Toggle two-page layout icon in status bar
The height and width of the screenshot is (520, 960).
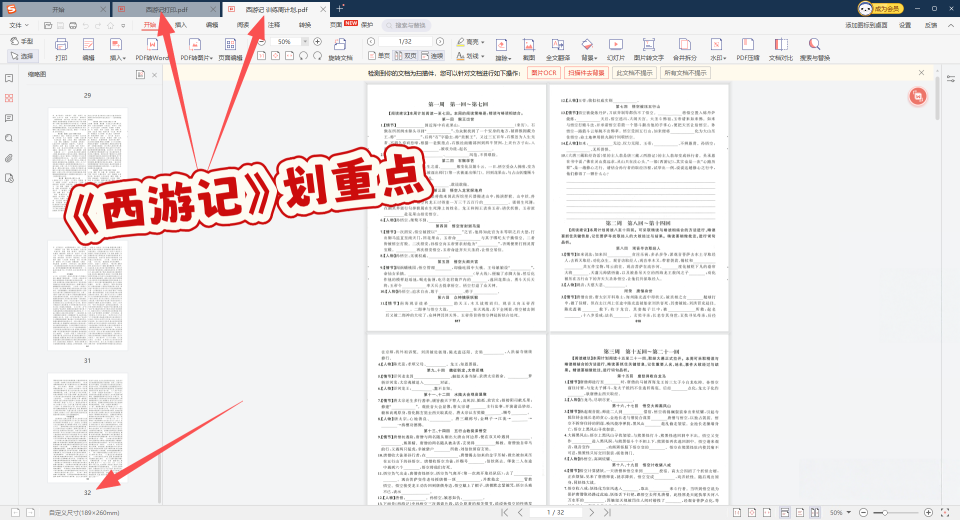(x=815, y=512)
